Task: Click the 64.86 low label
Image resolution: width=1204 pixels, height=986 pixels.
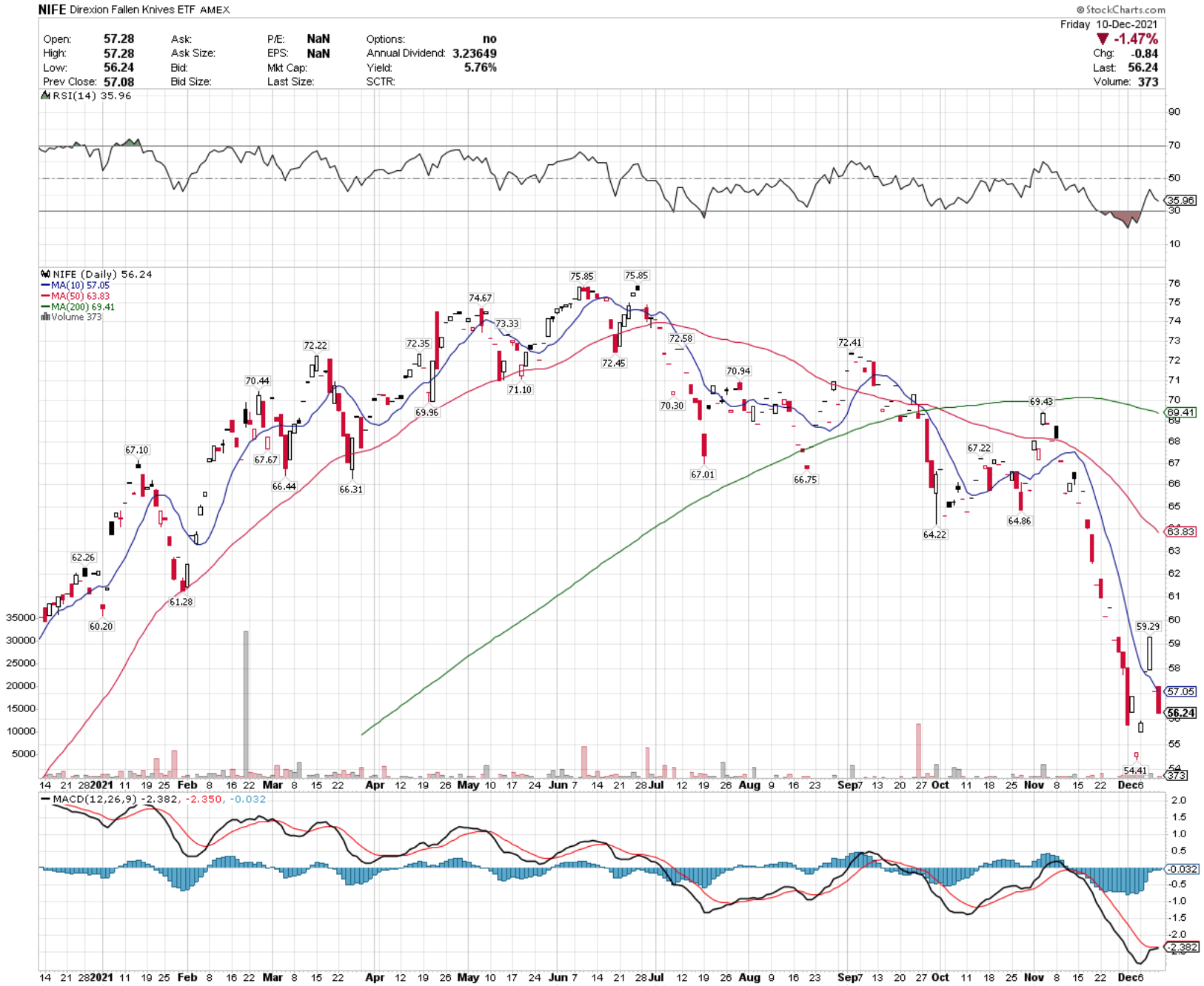Action: (1019, 520)
